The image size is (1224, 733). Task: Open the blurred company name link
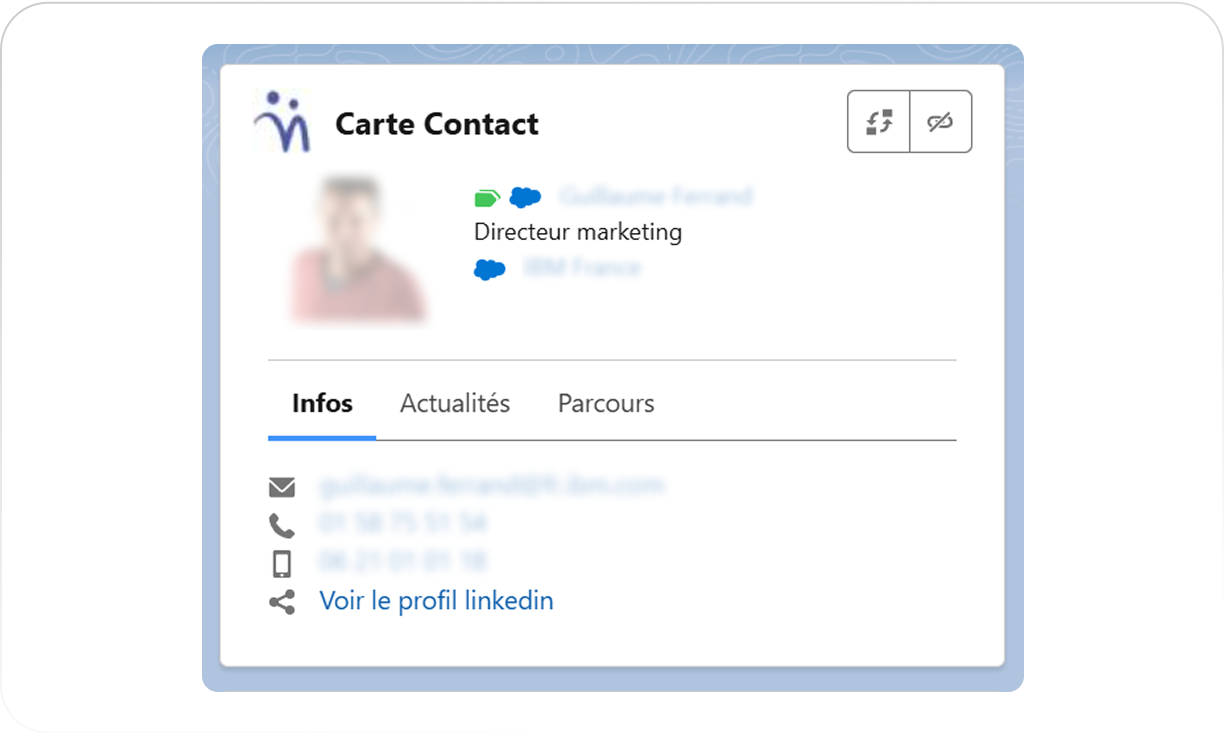tap(582, 268)
